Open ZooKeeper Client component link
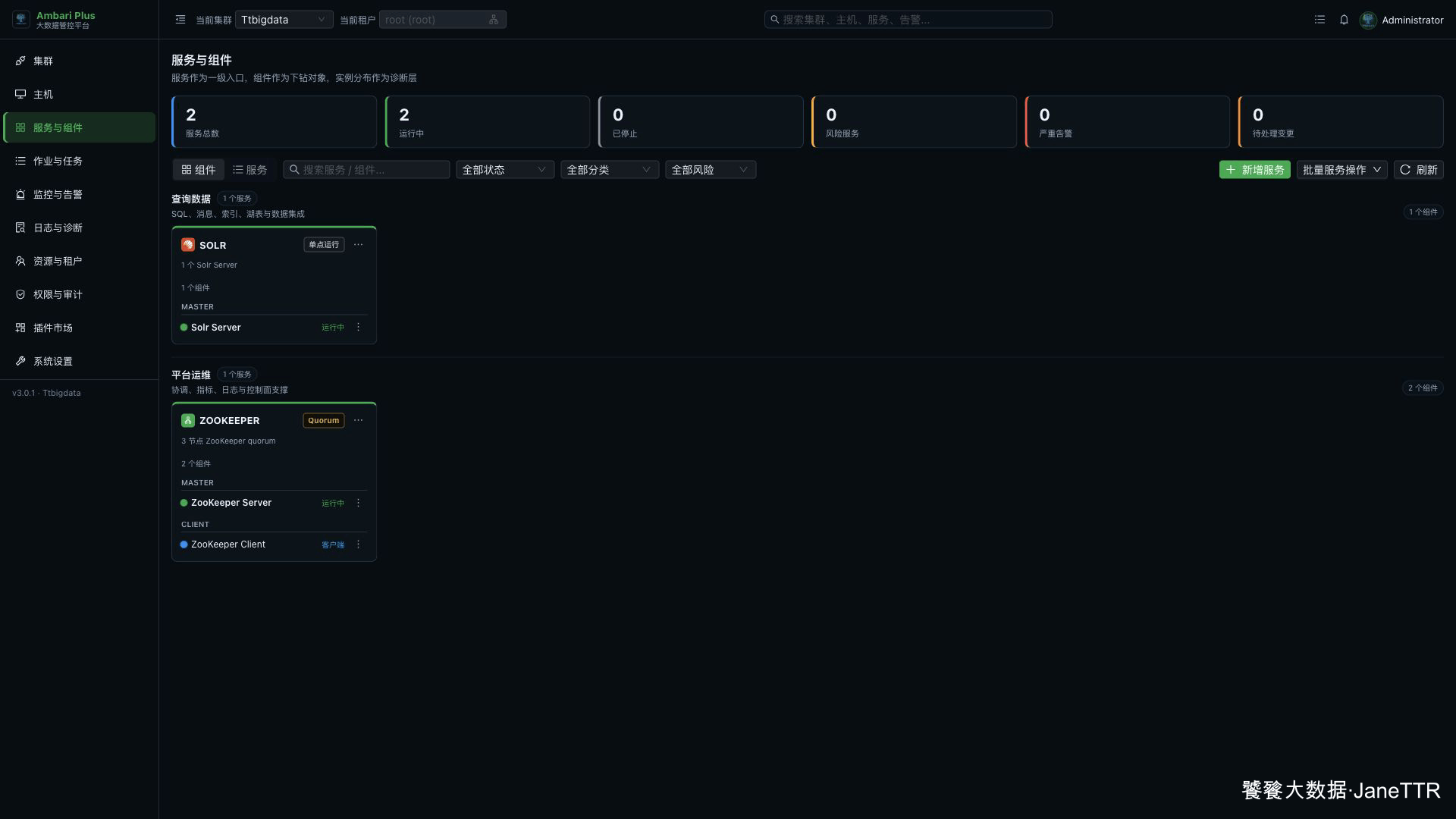The width and height of the screenshot is (1456, 819). (x=228, y=544)
